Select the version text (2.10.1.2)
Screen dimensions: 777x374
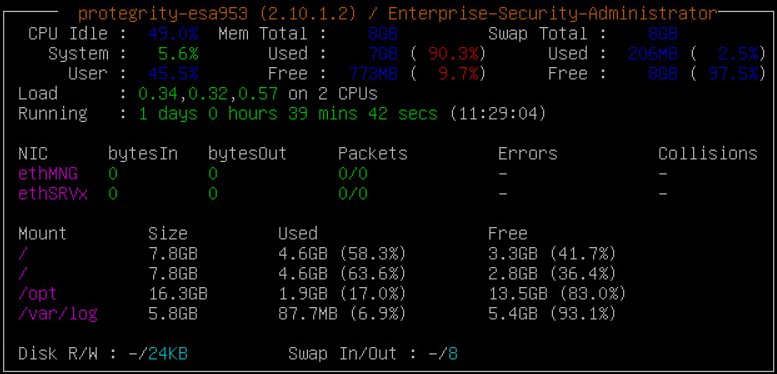(x=308, y=14)
